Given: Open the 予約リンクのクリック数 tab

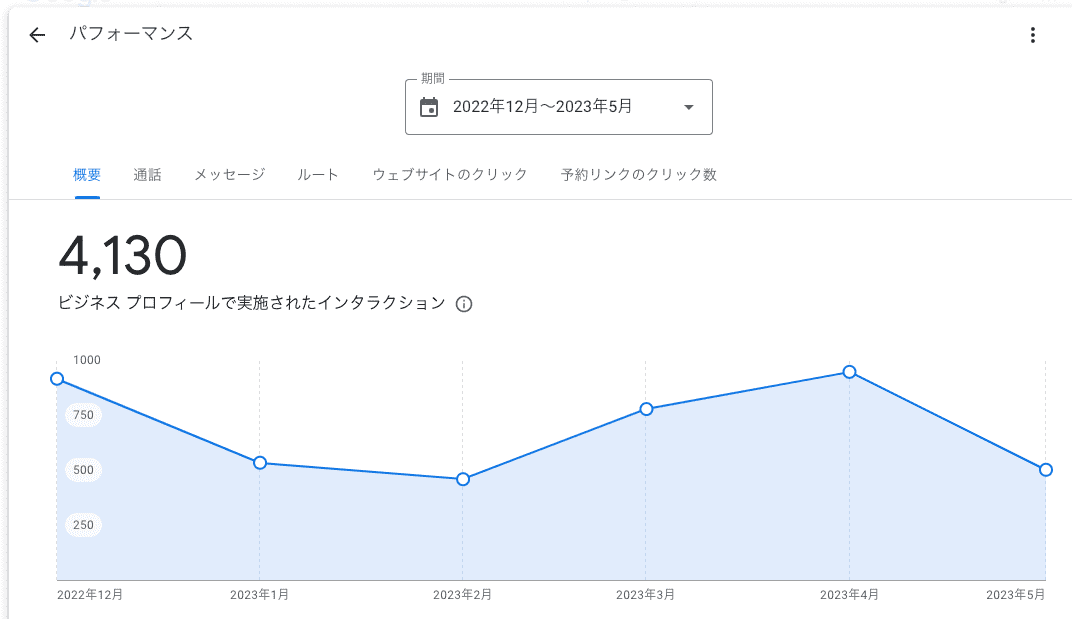Looking at the screenshot, I should point(639,175).
